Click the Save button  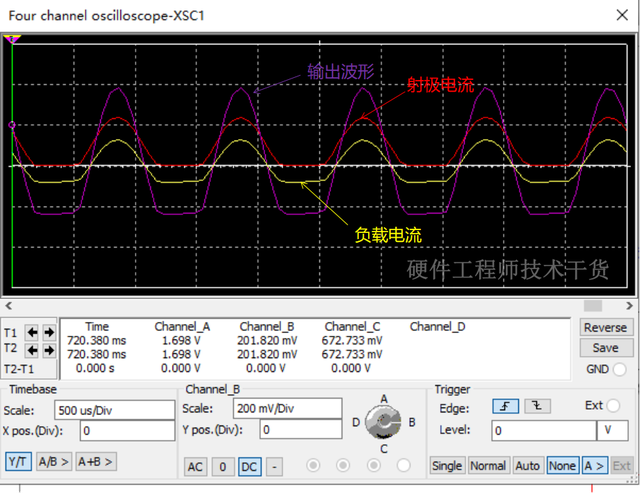[605, 348]
